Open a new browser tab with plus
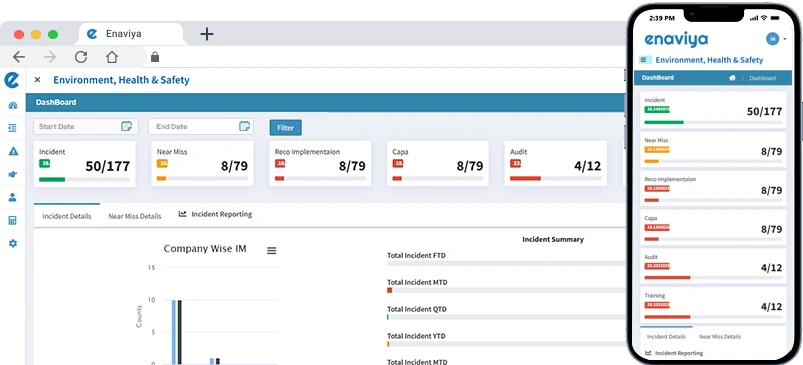The width and height of the screenshot is (803, 365). click(206, 34)
